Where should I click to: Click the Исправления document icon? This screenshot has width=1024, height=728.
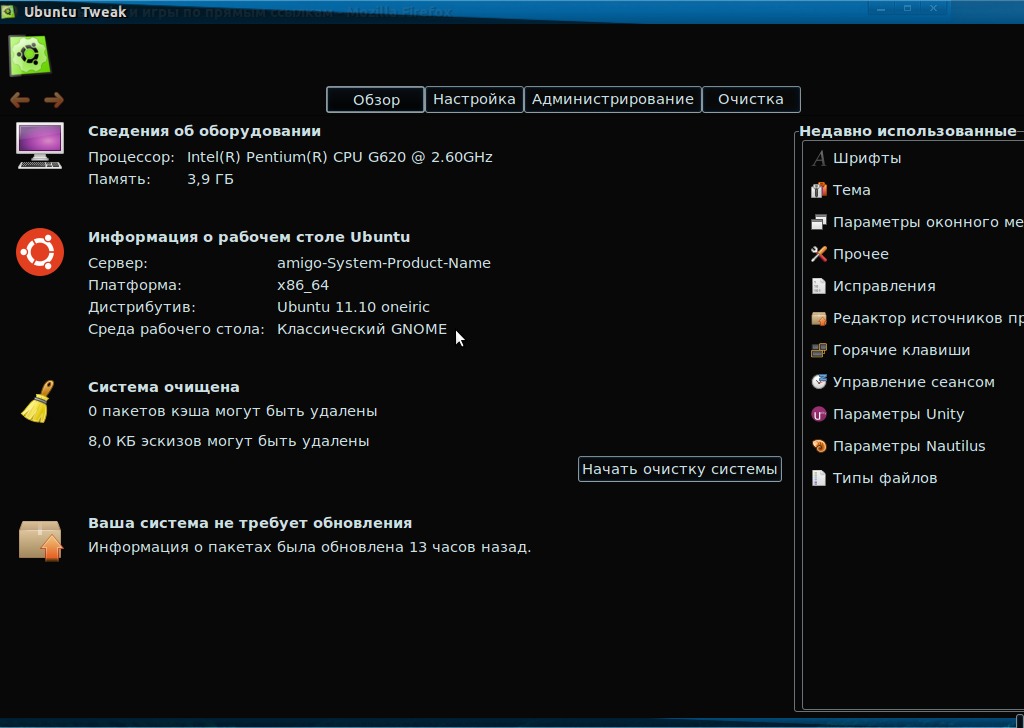818,286
